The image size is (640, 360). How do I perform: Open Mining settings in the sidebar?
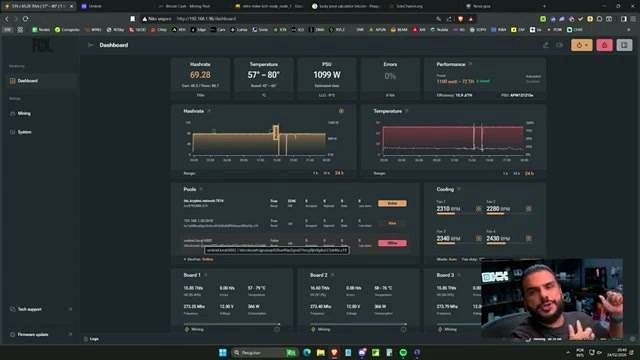pyautogui.click(x=40, y=113)
